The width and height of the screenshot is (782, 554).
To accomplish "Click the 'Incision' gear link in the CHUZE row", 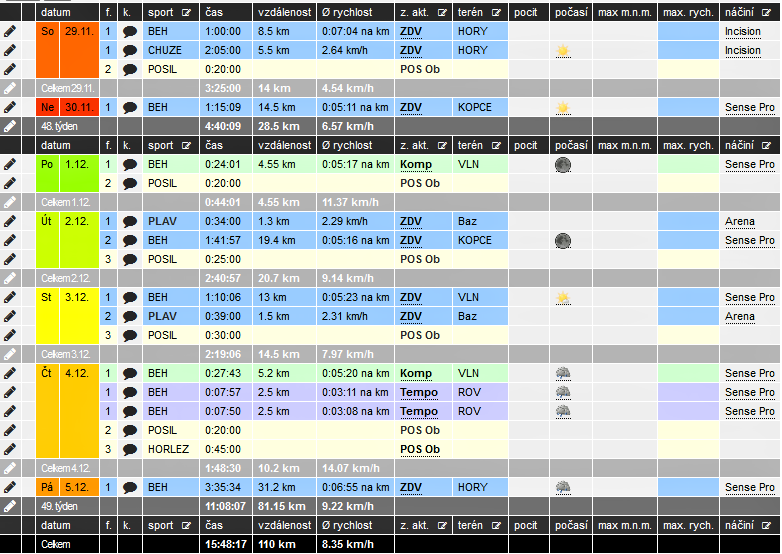I will (743, 50).
